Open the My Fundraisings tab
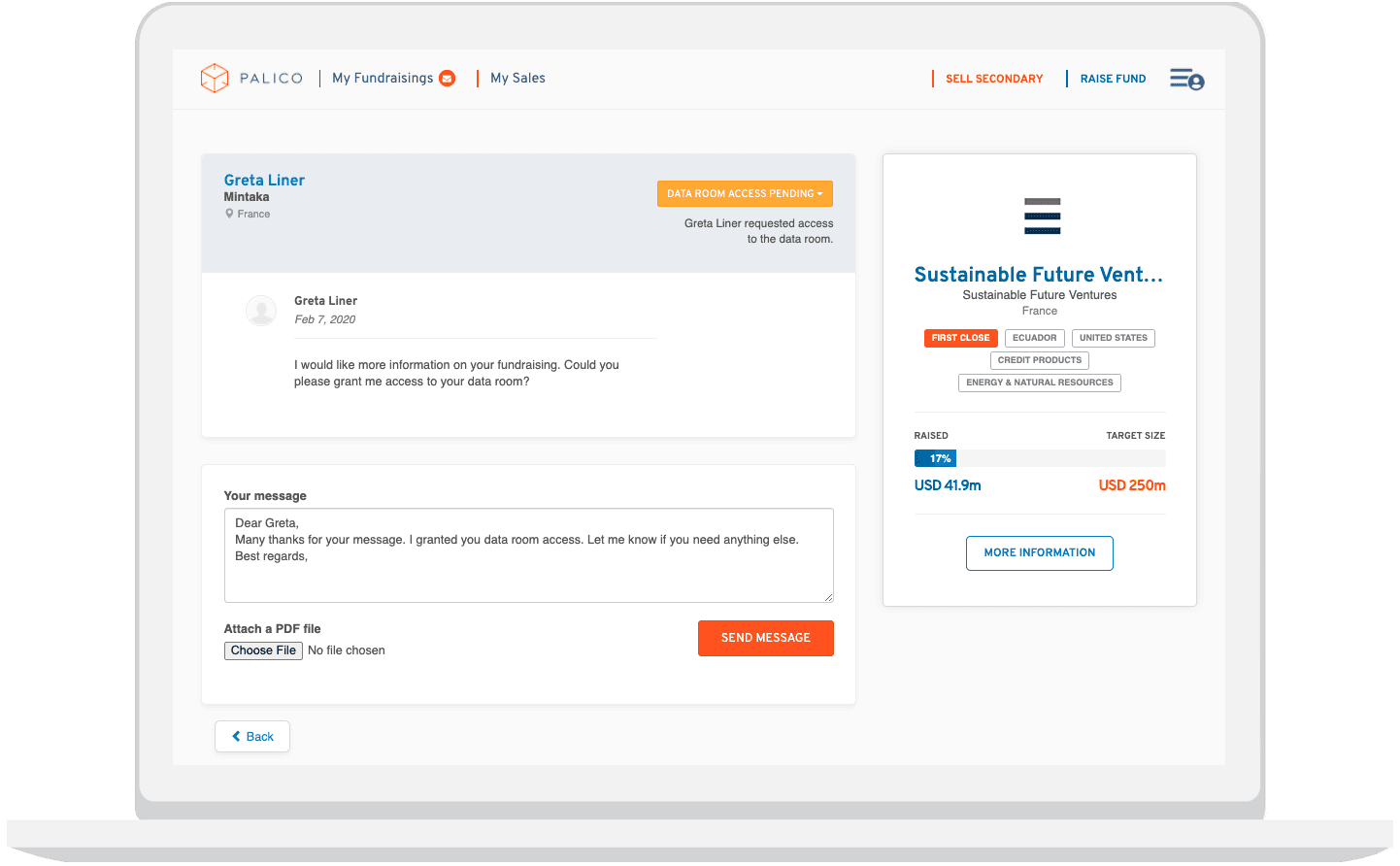 [x=383, y=78]
